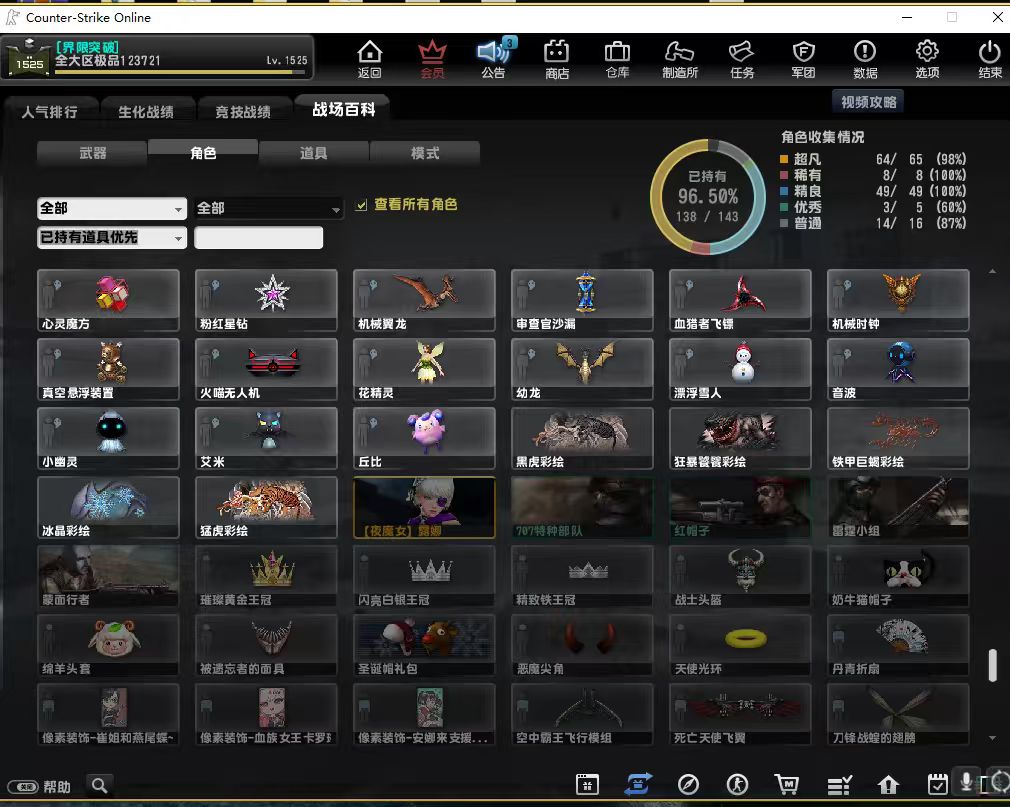The image size is (1010, 807).
Task: Switch to the 生化战绩 tab
Action: point(146,112)
